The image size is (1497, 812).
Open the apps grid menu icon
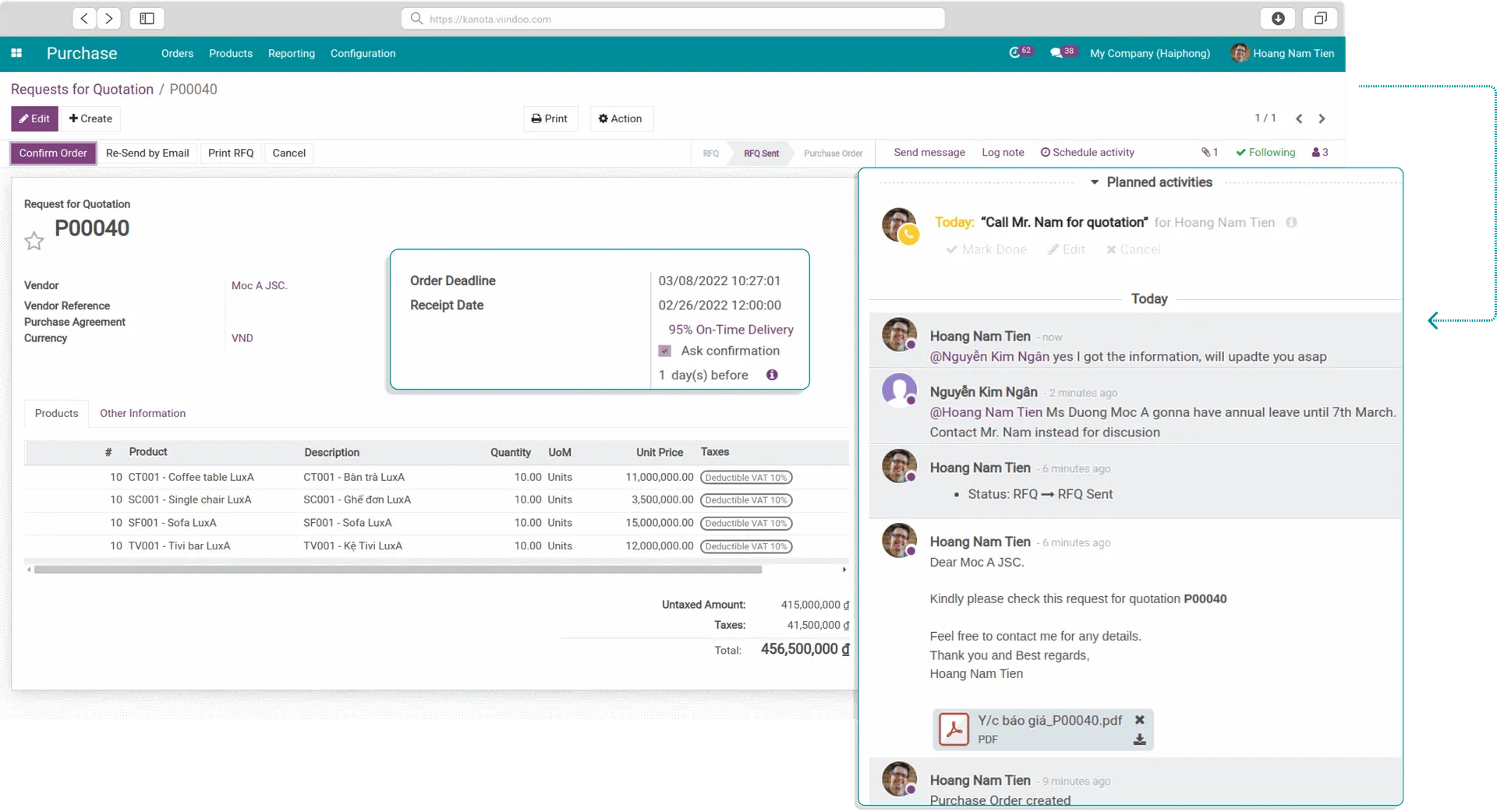(x=16, y=53)
